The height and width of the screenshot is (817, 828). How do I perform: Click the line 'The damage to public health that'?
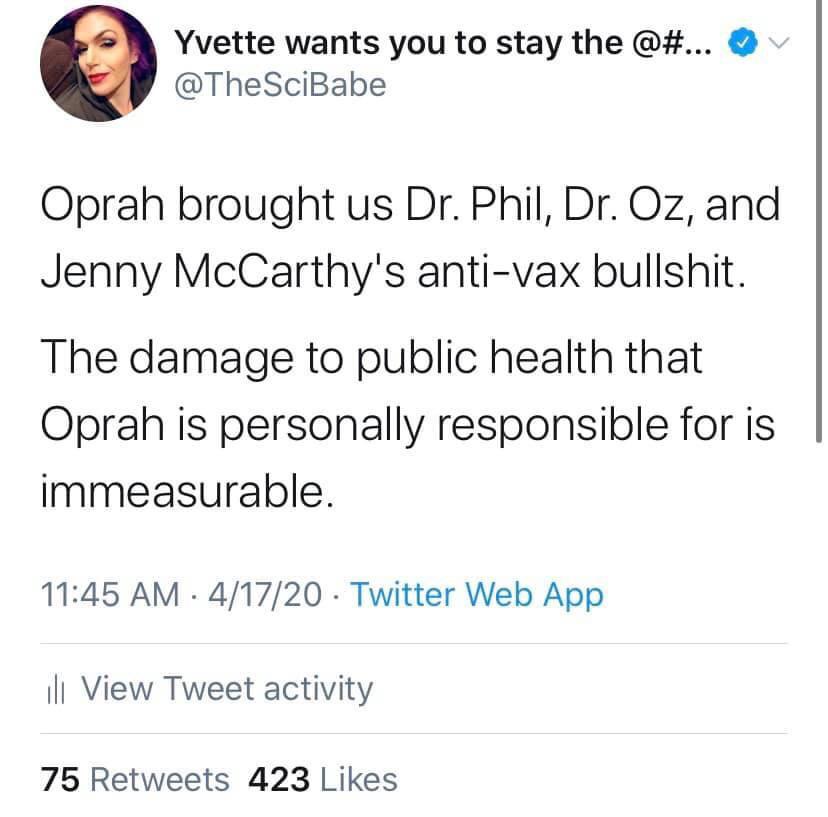point(371,359)
